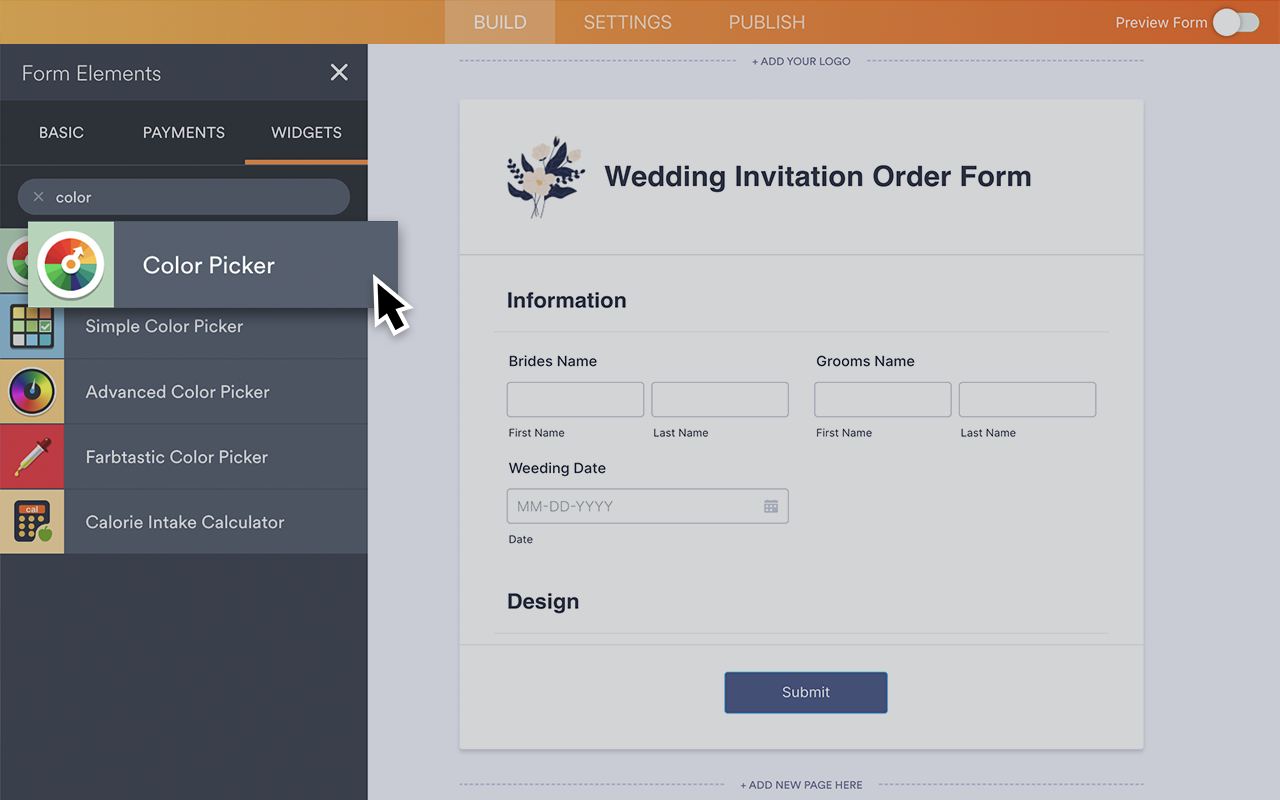Select the Advanced Color Picker wheel icon
This screenshot has width=1280, height=800.
pyautogui.click(x=32, y=391)
